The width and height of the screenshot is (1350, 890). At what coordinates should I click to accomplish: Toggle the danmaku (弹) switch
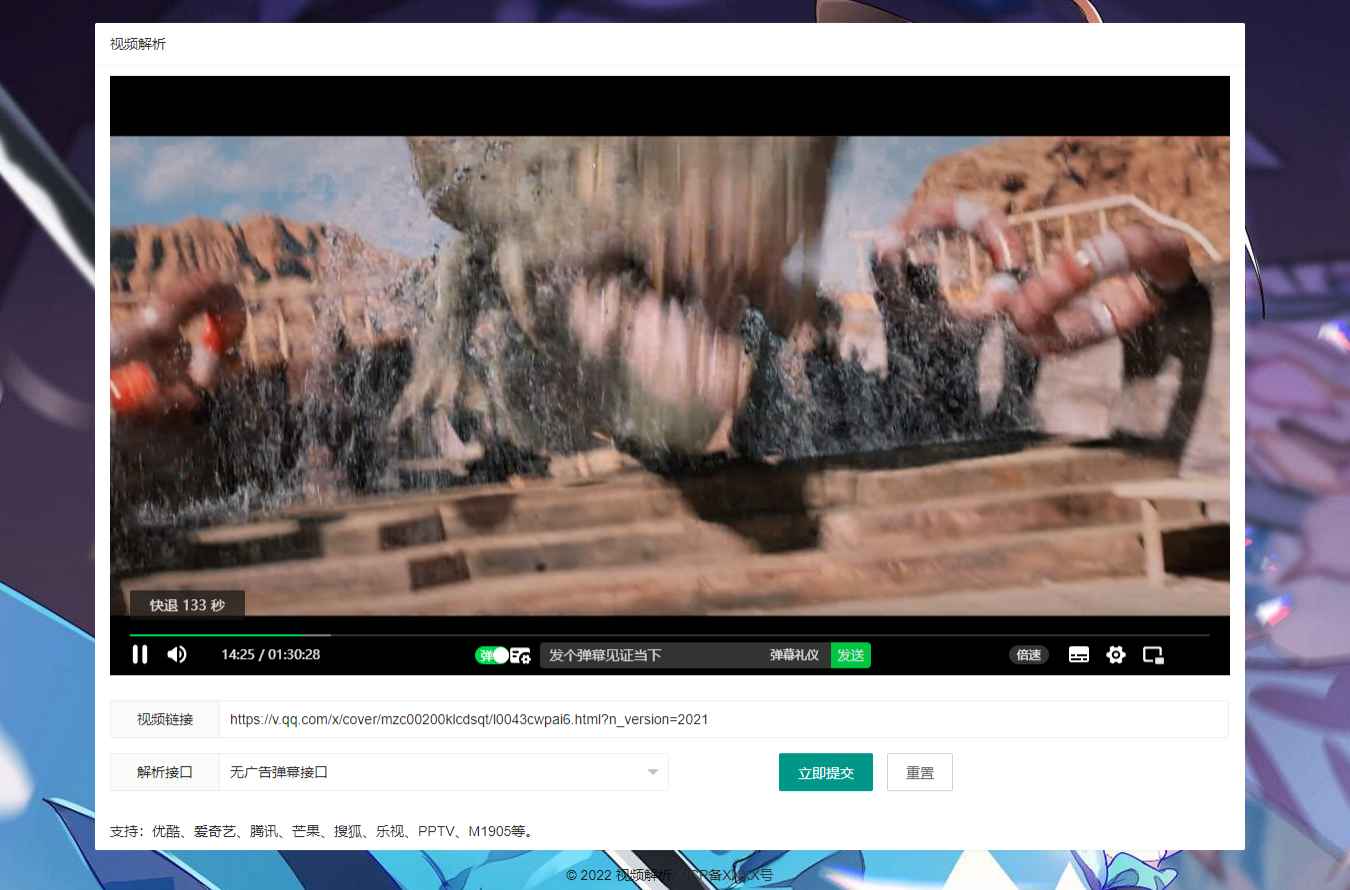[x=491, y=655]
